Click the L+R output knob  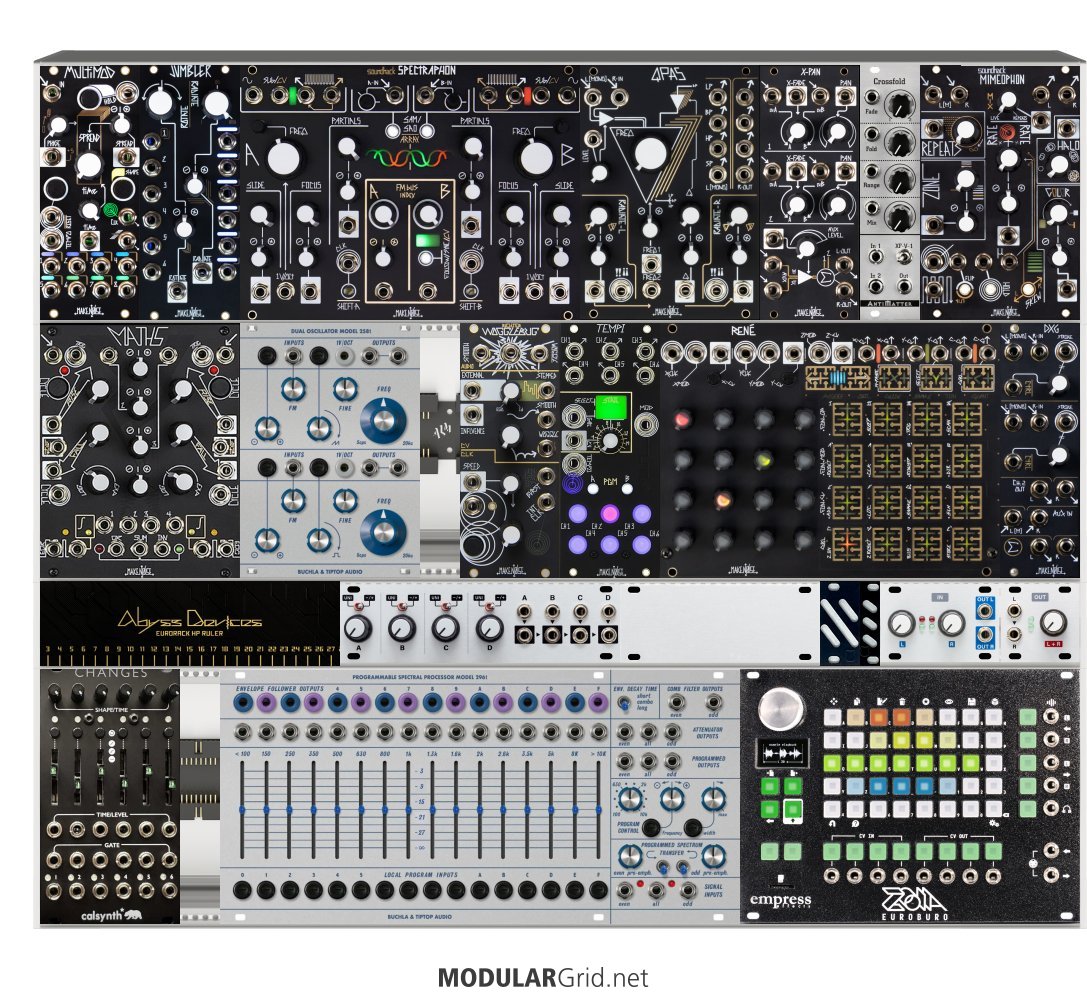[x=1052, y=624]
